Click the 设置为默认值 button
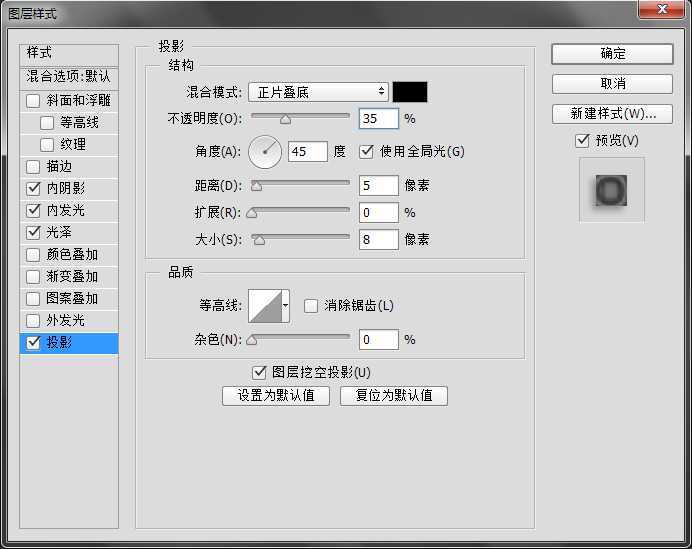 (276, 395)
